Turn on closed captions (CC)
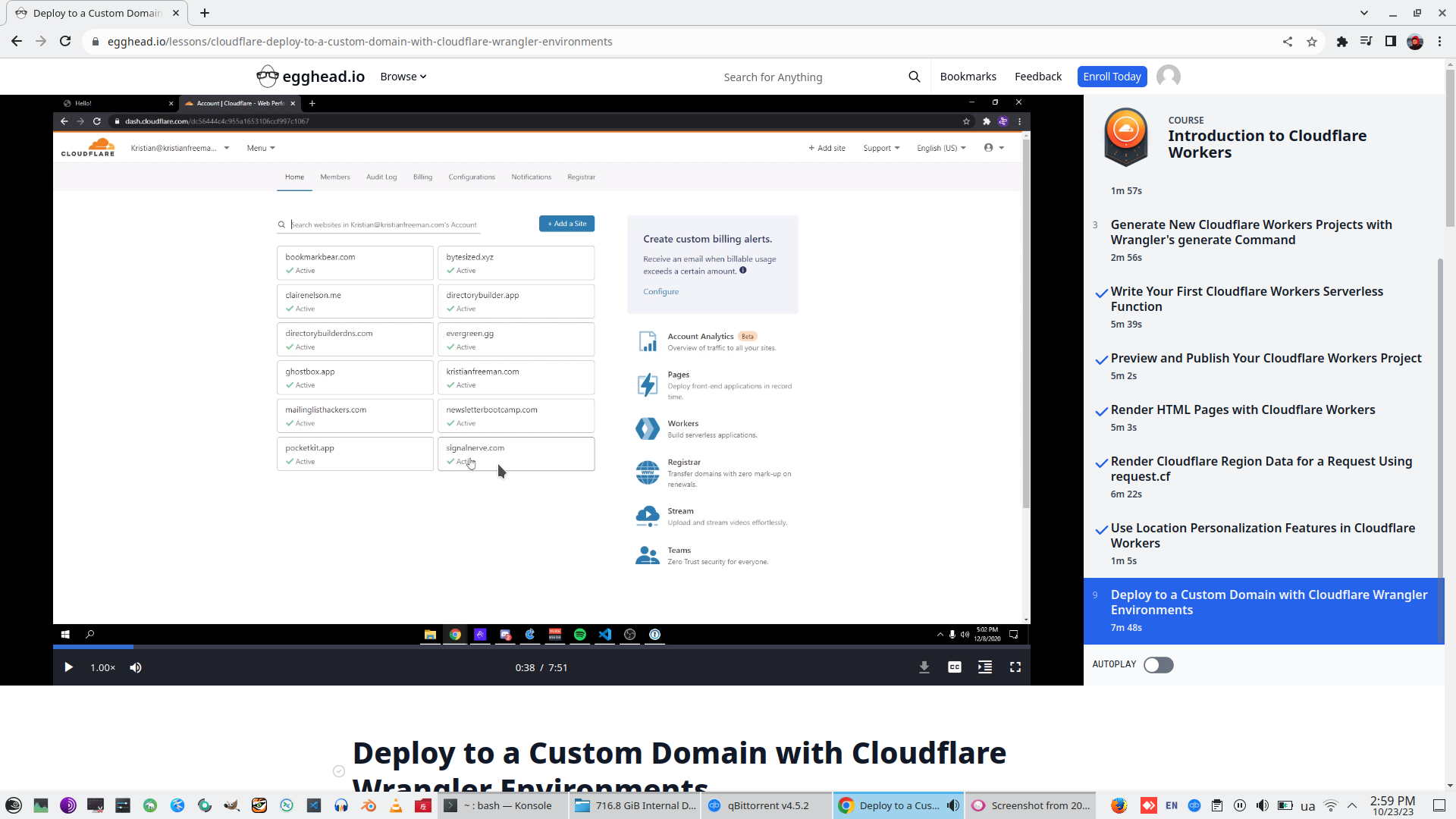 [955, 667]
